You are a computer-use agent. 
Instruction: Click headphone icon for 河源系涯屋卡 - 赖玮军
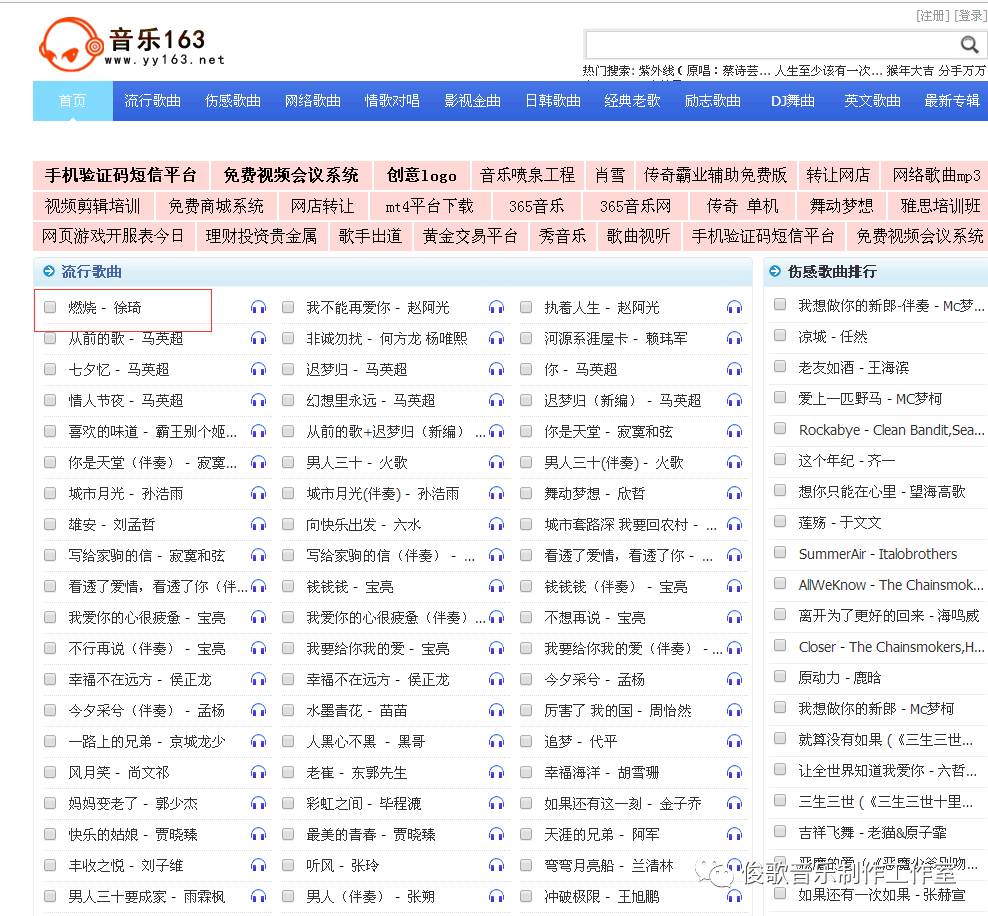pos(735,338)
